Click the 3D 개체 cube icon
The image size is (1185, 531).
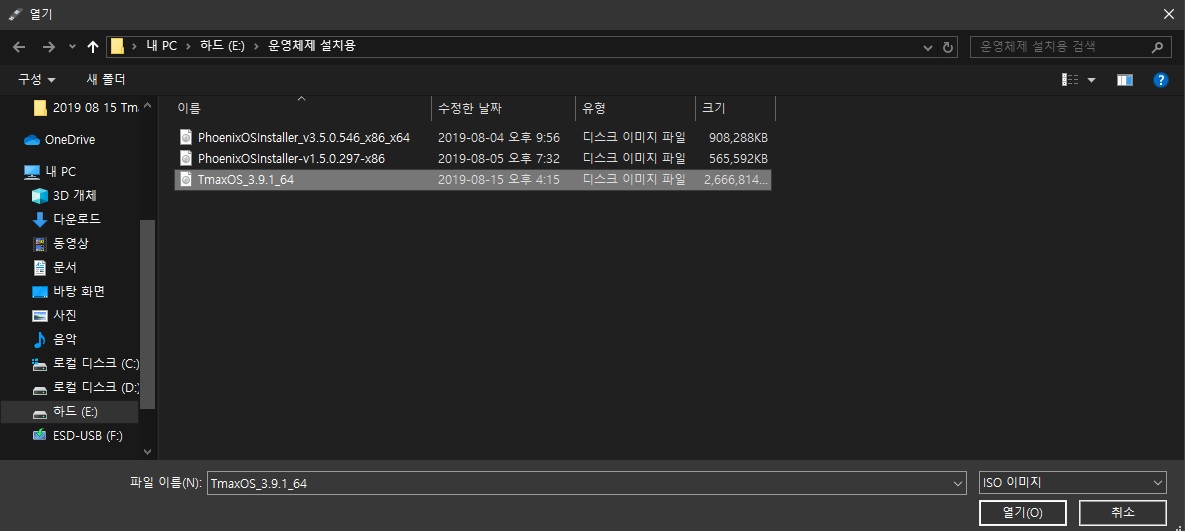40,196
